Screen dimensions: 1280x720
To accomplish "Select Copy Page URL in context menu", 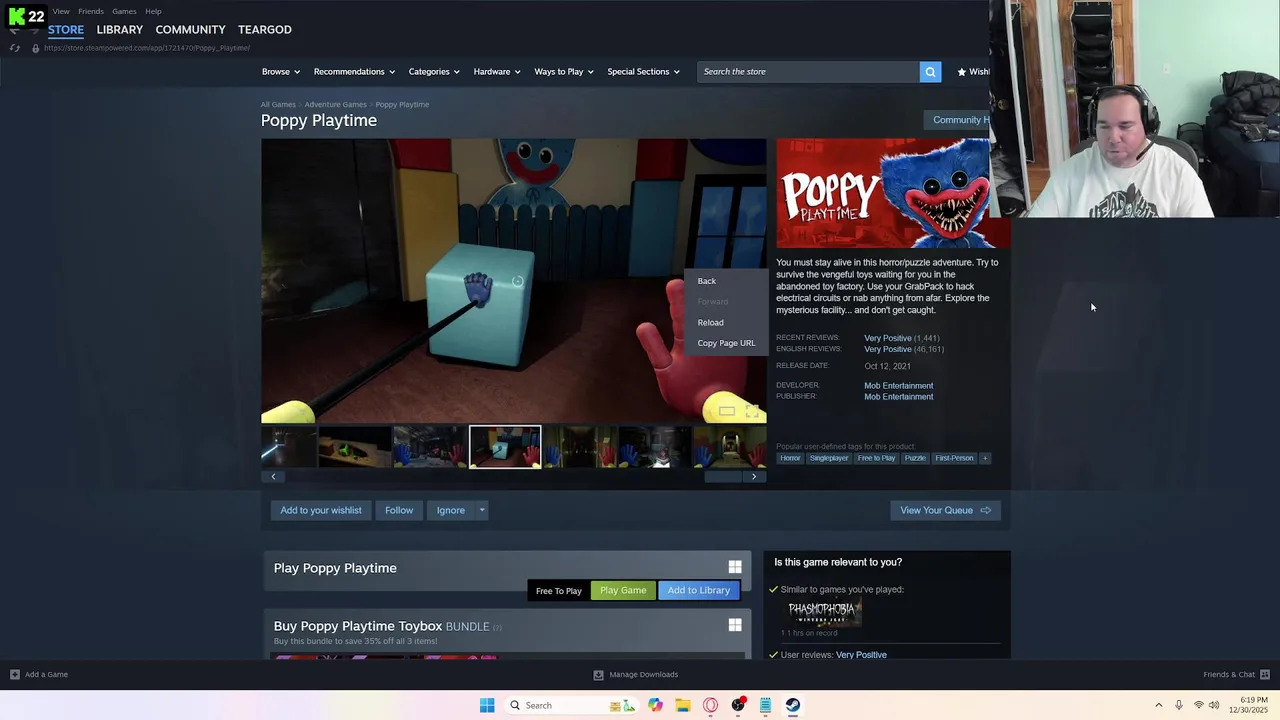I will point(727,343).
